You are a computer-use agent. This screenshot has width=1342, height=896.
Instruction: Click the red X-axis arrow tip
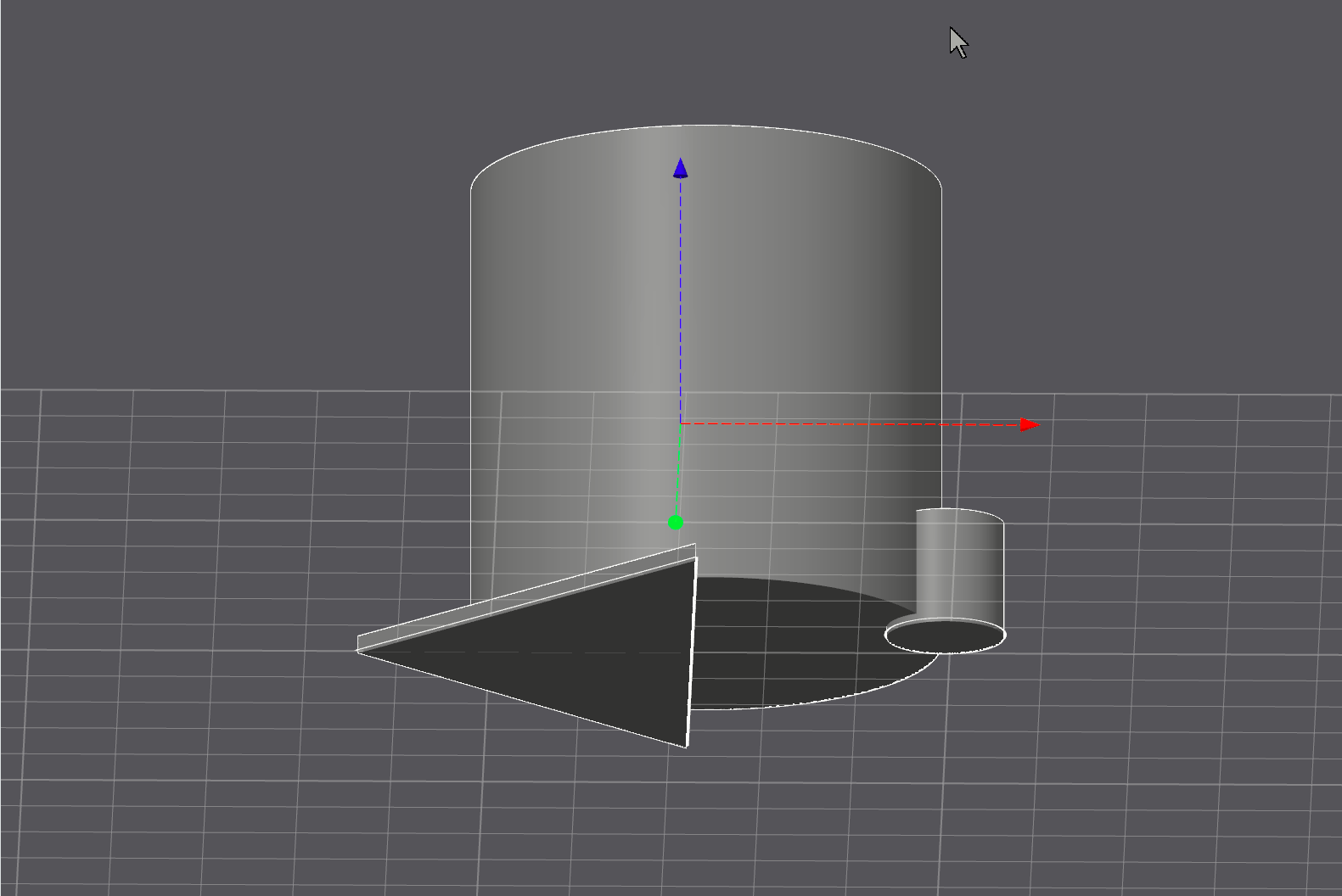[1030, 424]
